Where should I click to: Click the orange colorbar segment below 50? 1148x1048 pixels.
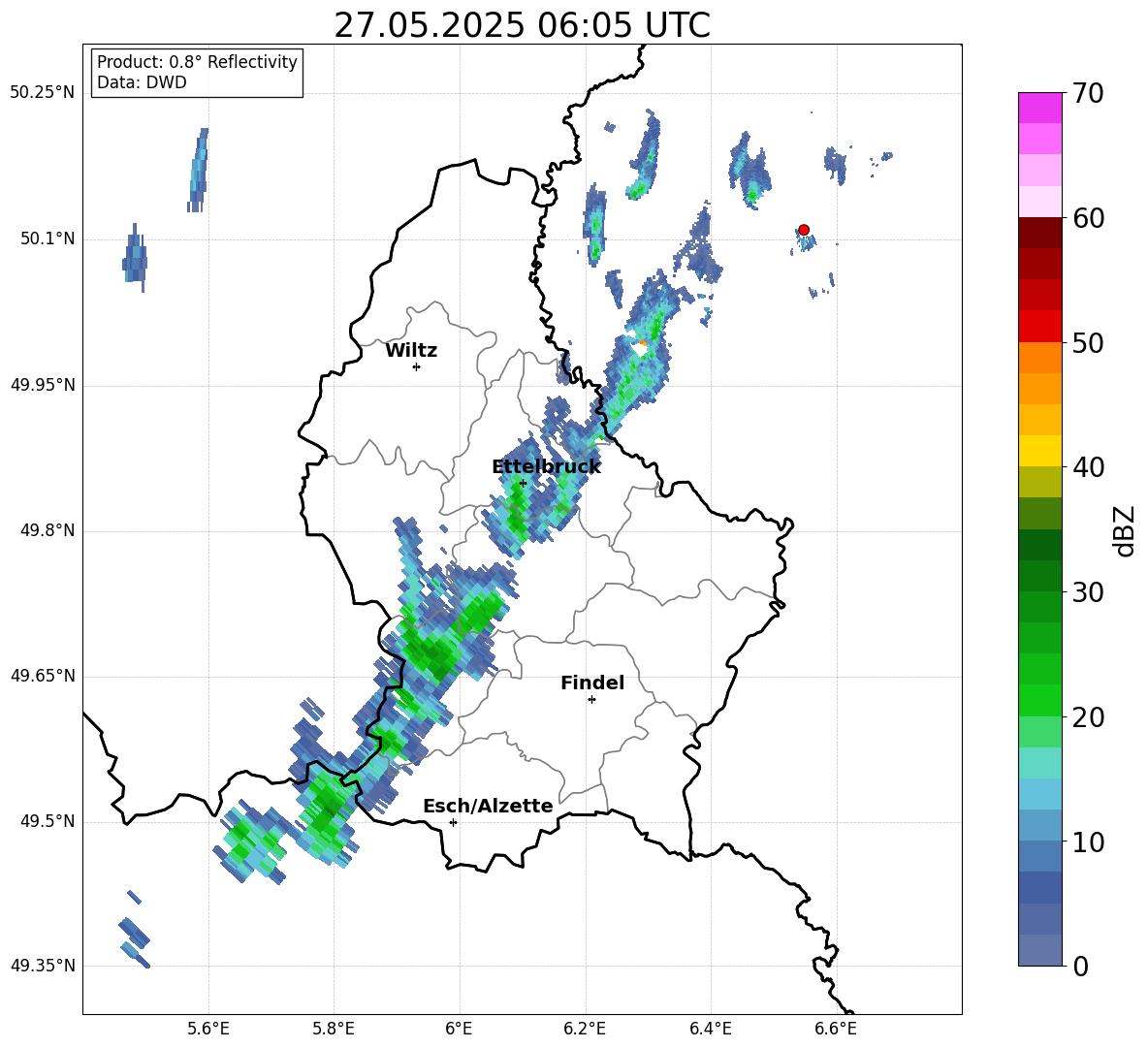pos(1039,358)
